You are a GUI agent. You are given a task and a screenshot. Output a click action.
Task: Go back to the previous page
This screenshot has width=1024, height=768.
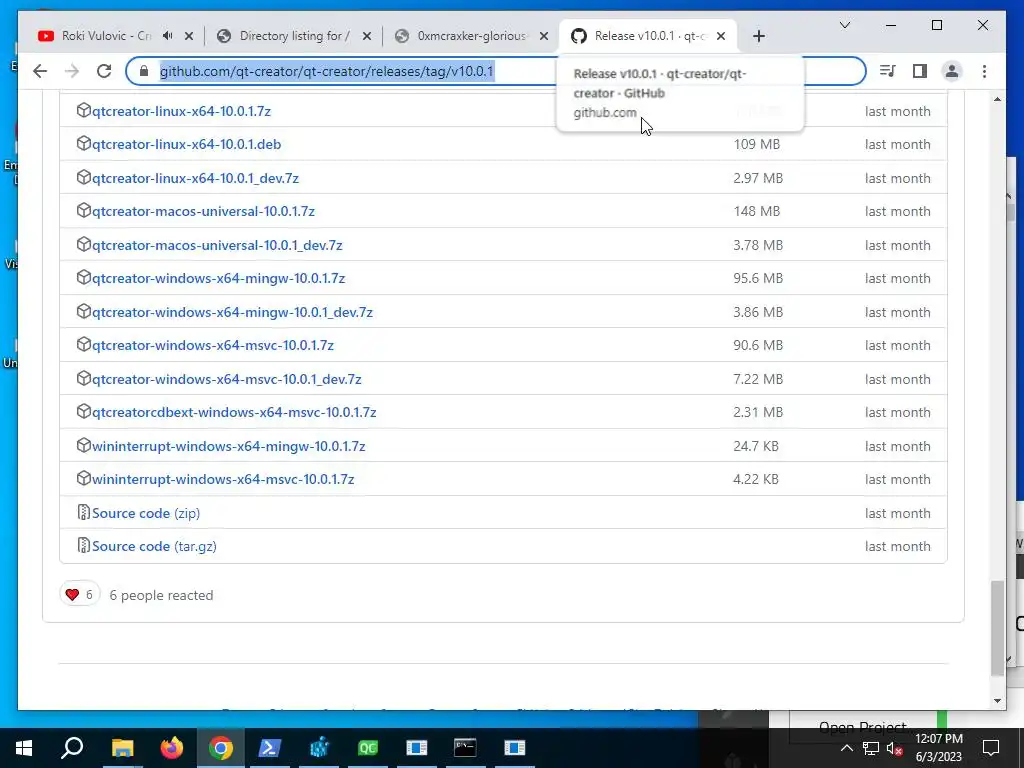tap(40, 71)
